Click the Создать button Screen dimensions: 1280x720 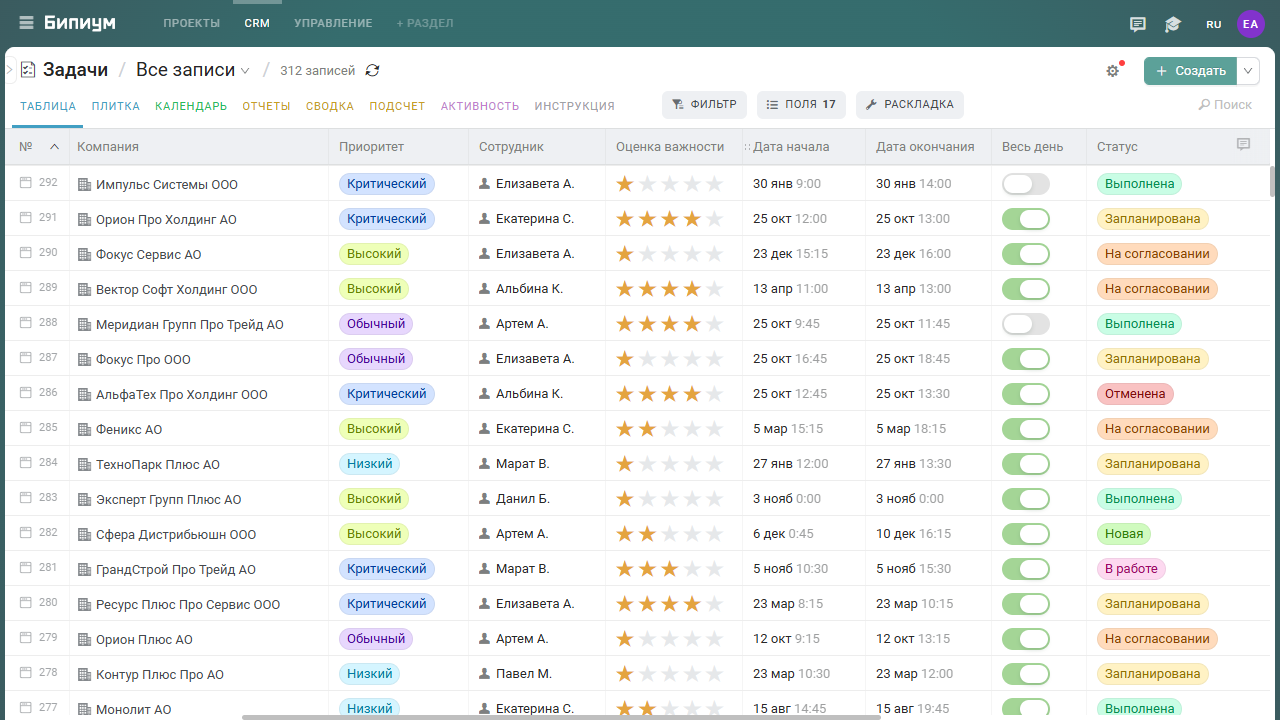1190,71
